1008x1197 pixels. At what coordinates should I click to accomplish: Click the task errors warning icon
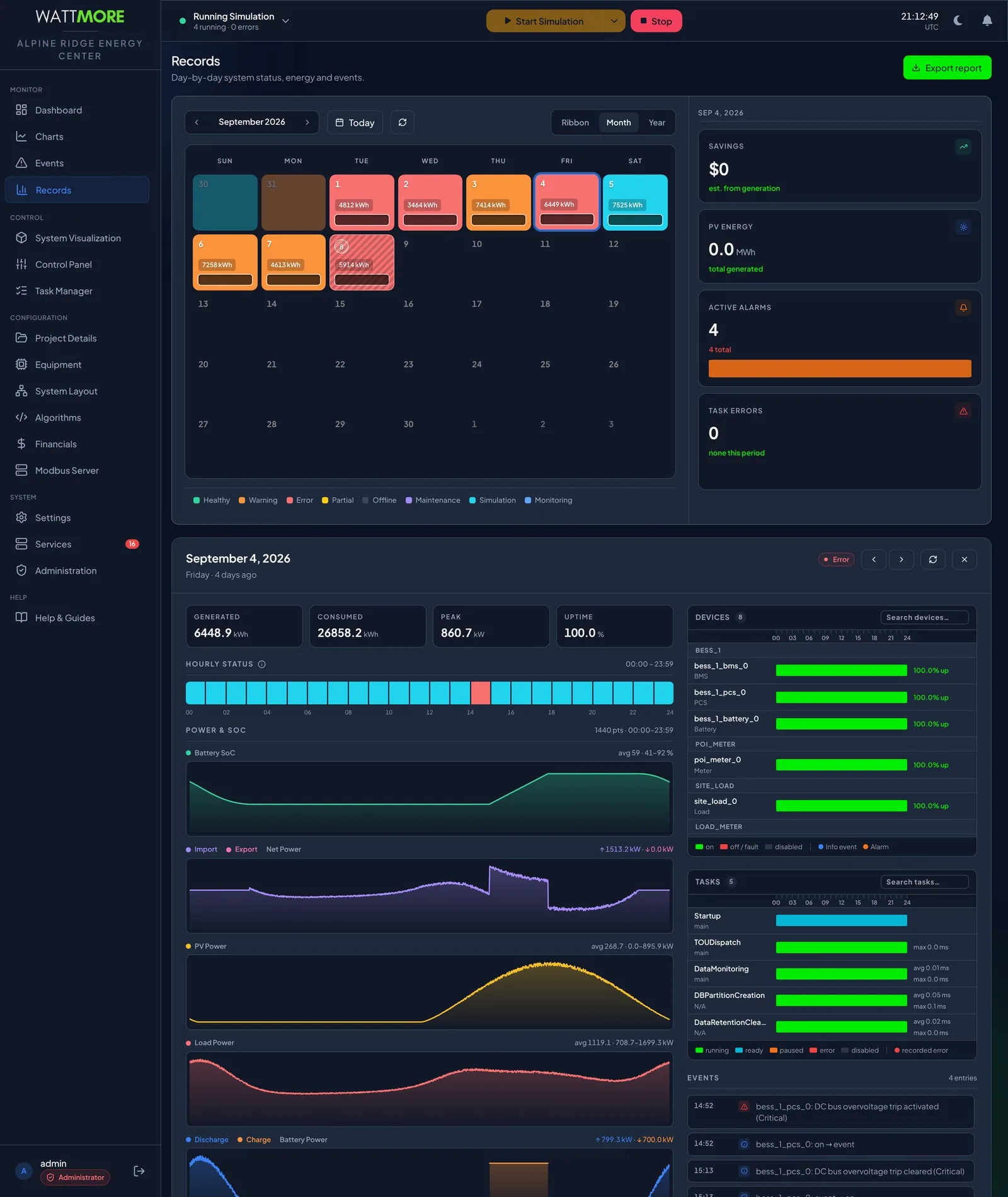pos(963,411)
